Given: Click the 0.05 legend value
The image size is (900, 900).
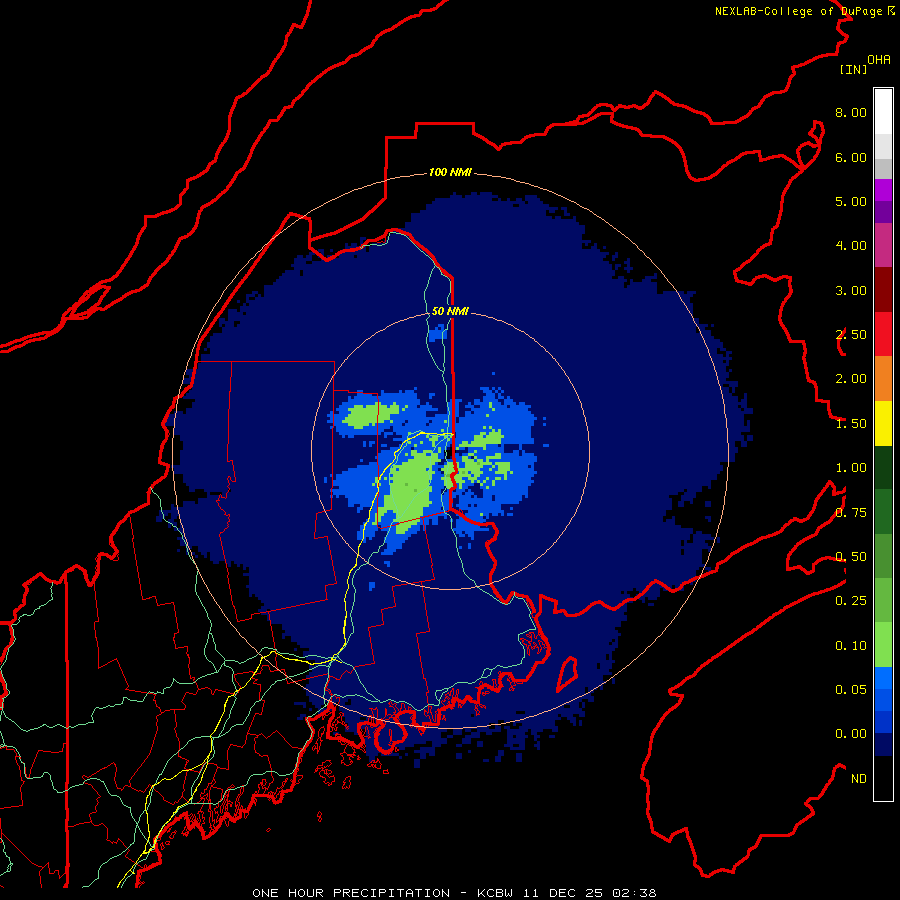Looking at the screenshot, I should point(851,690).
